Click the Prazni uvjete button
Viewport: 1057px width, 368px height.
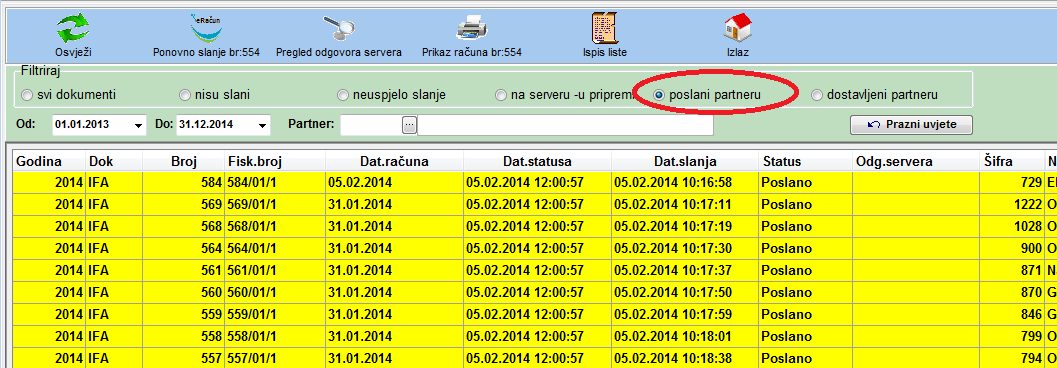coord(911,125)
